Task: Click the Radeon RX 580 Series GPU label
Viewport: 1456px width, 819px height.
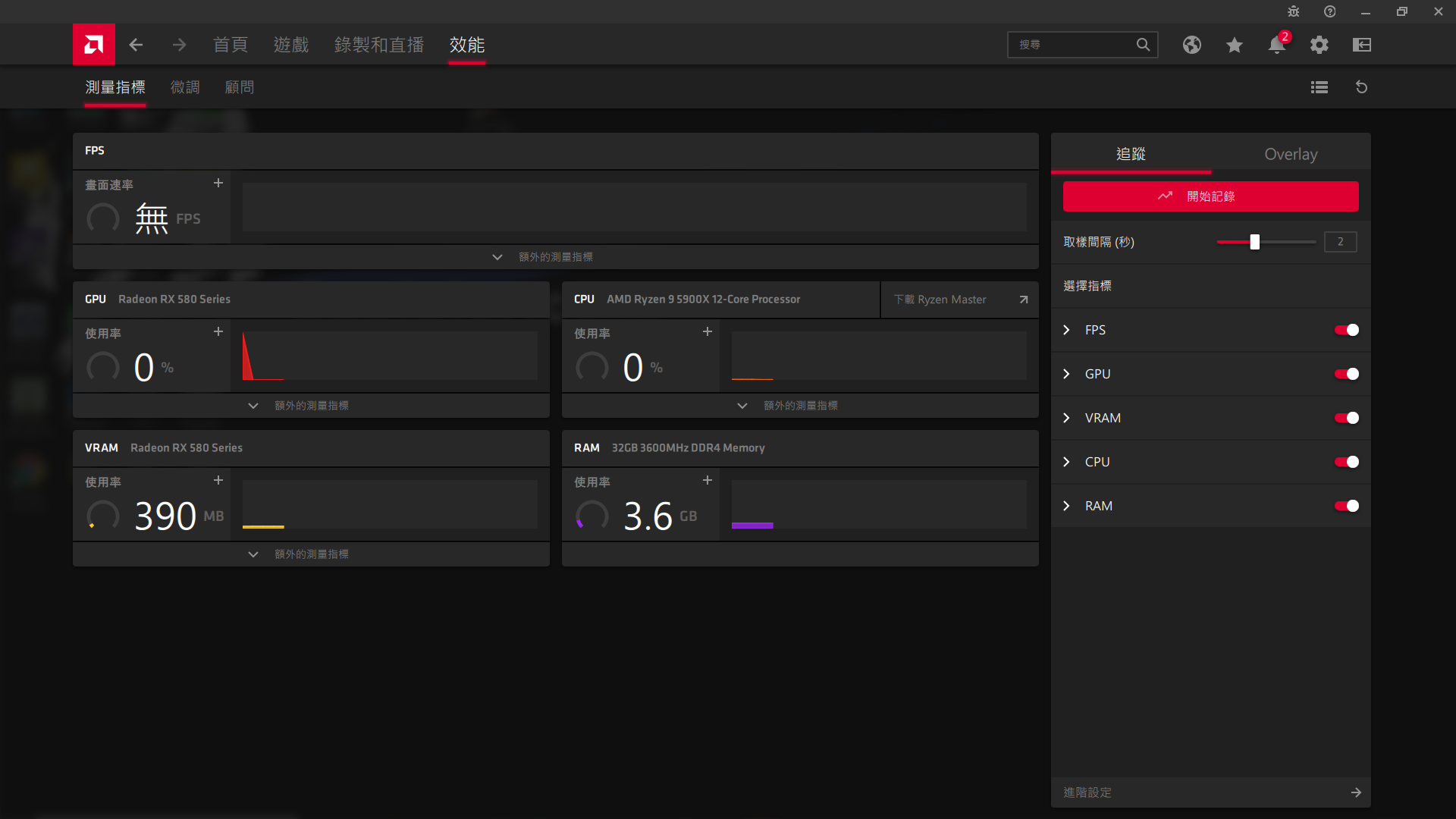Action: click(x=174, y=300)
